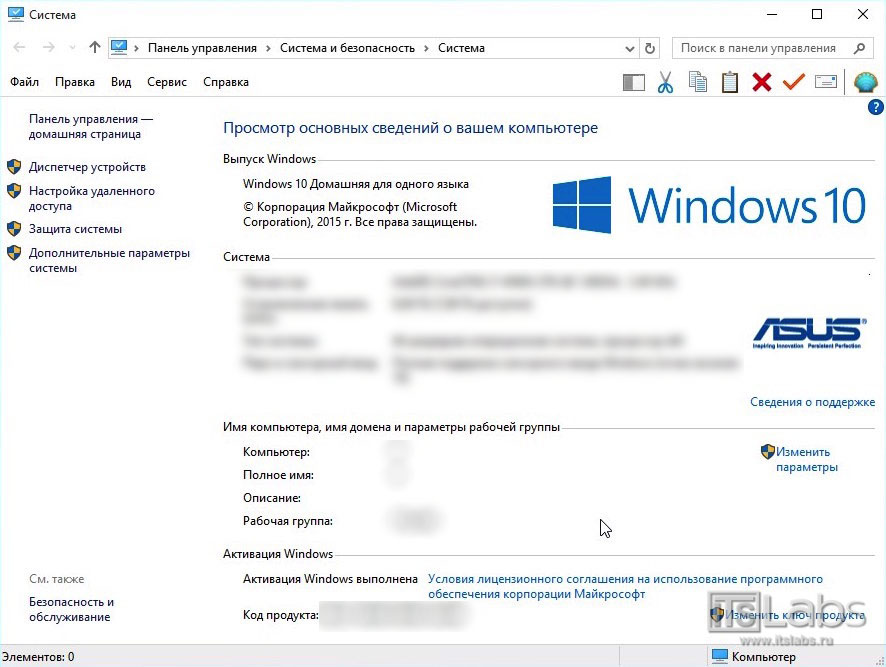Viewport: 886px width, 667px height.
Task: Click the Полное имя label
Action: click(278, 475)
